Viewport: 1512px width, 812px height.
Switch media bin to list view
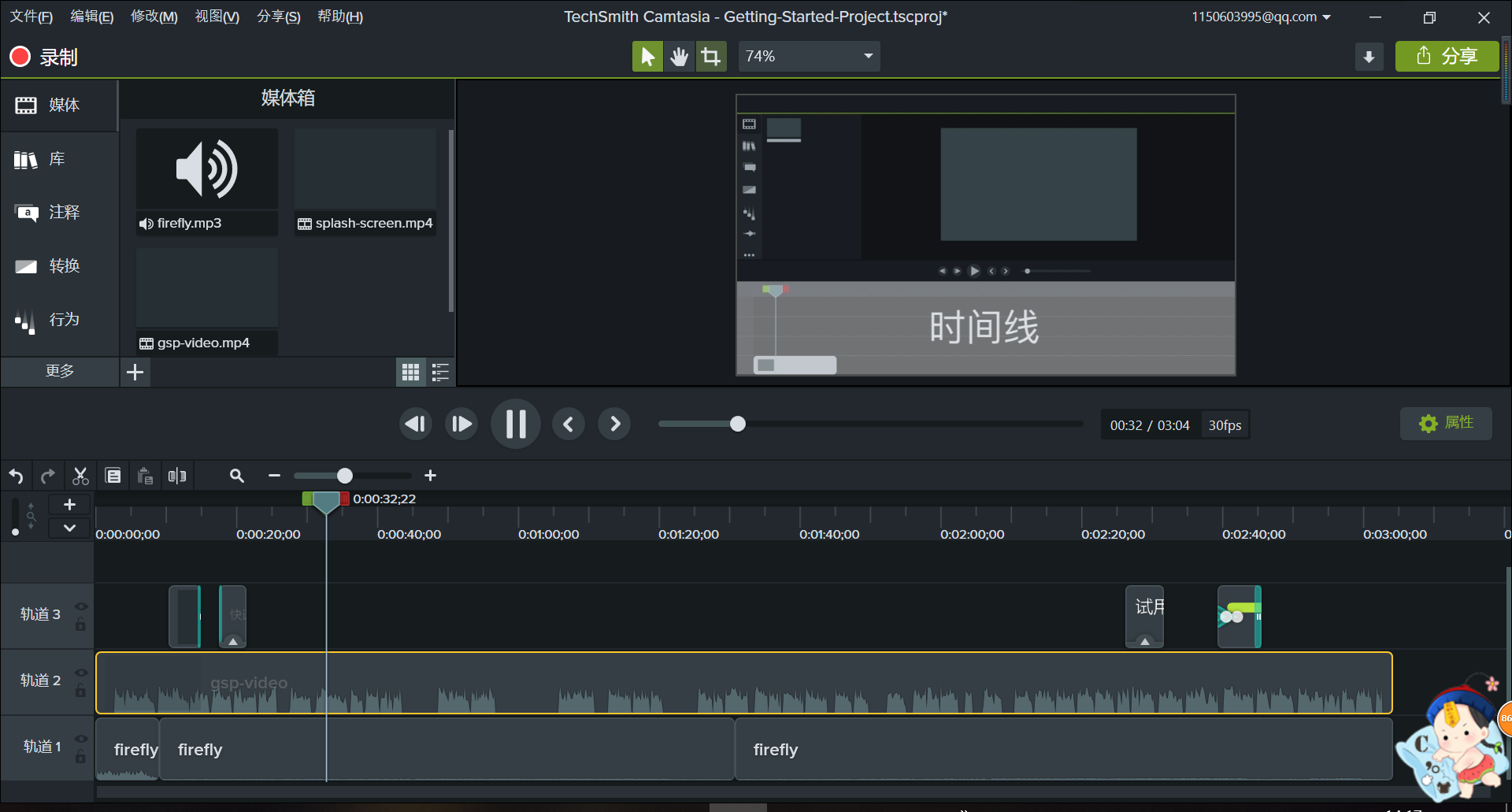[440, 372]
